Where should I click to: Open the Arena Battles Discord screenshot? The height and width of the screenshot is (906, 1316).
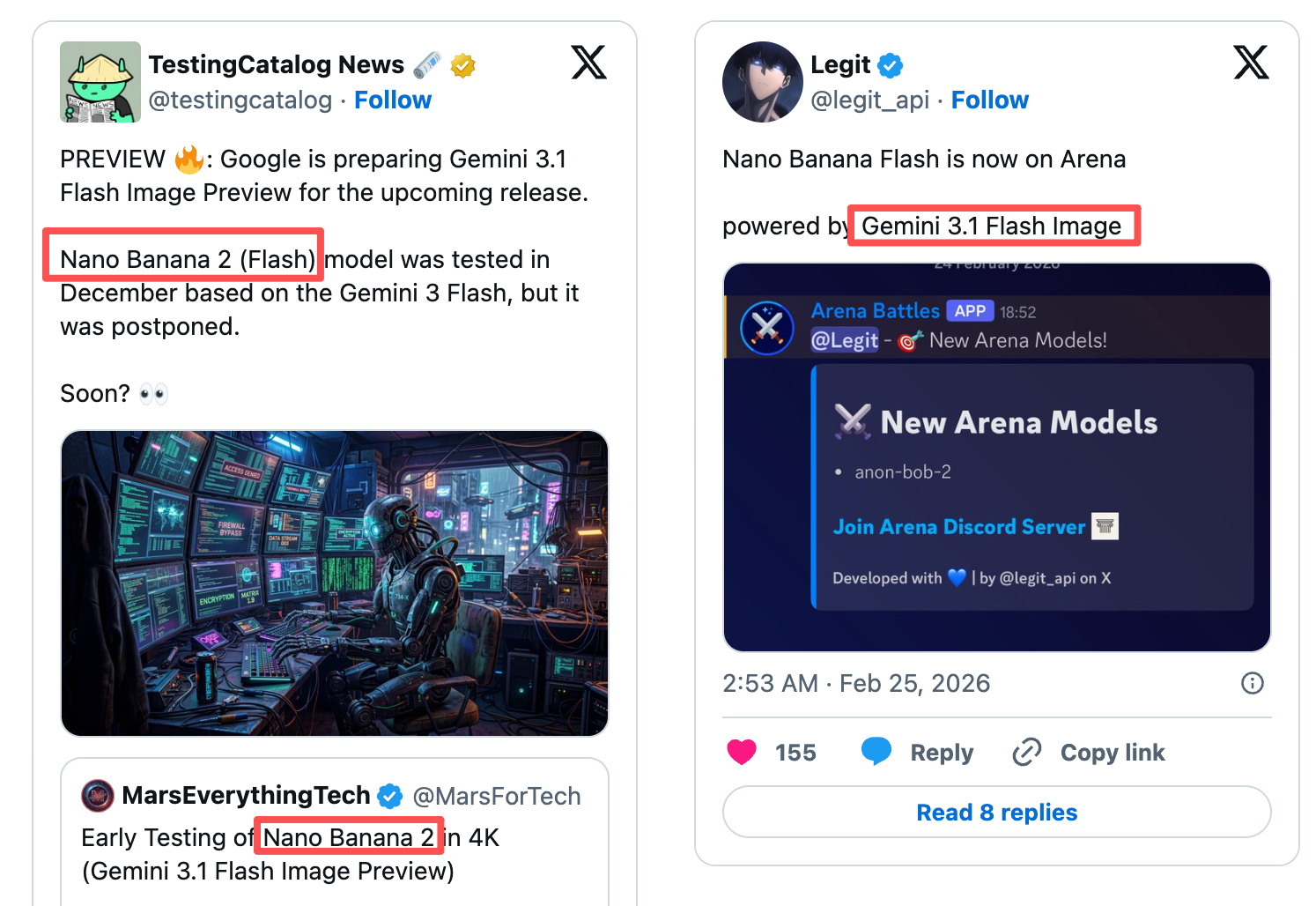(x=996, y=457)
